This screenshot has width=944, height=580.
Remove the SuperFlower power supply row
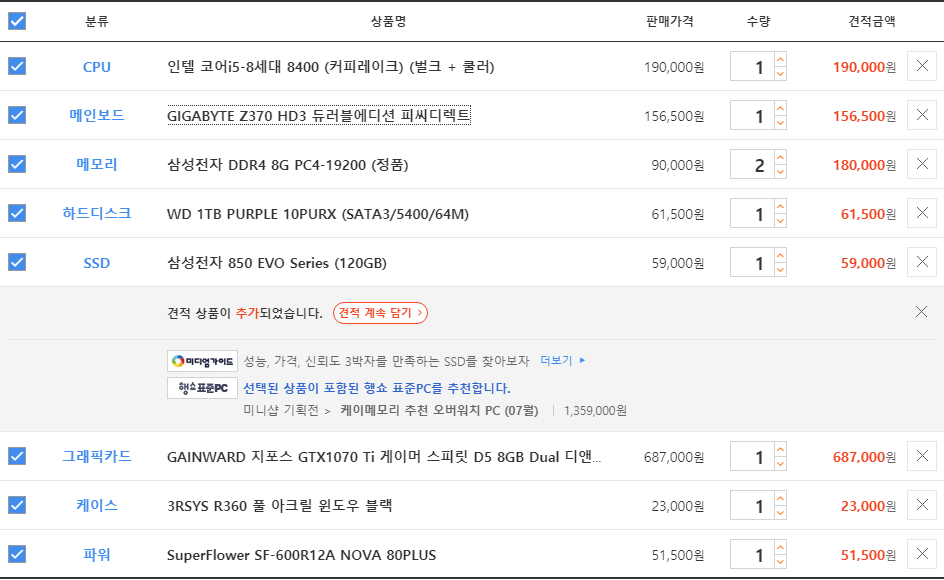pos(922,553)
